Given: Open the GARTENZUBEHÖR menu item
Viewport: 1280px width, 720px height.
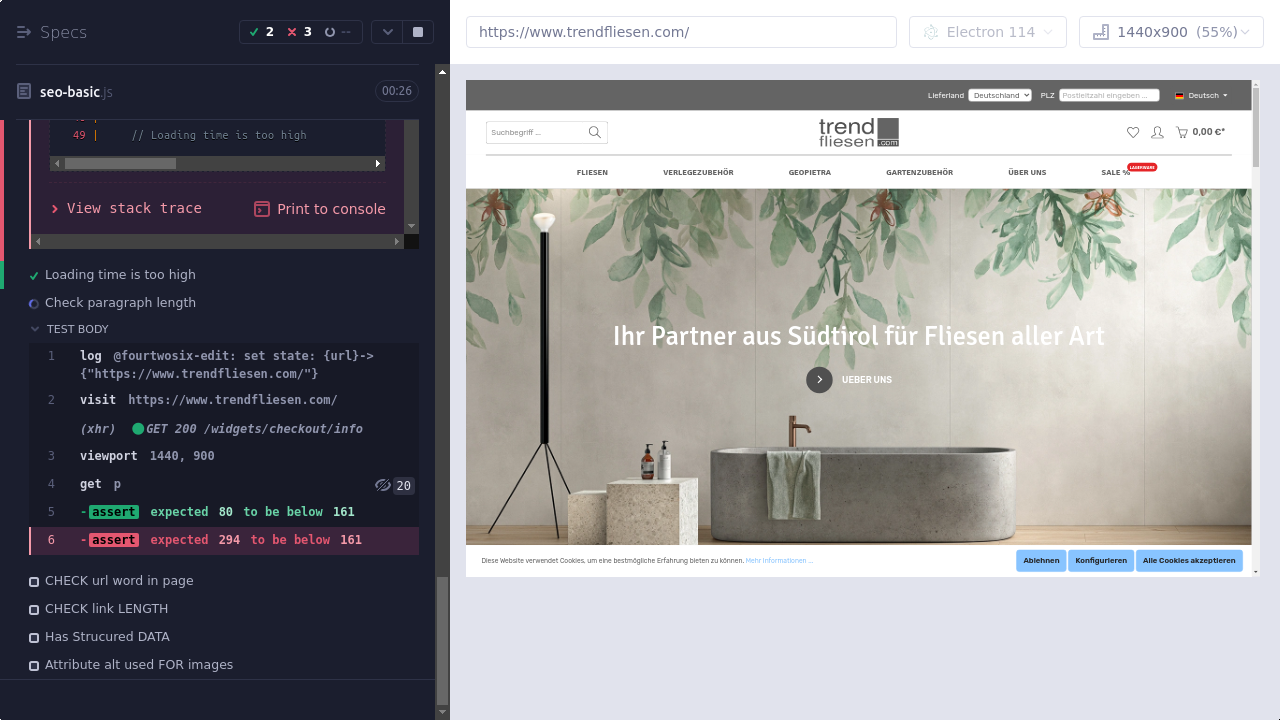Looking at the screenshot, I should coord(919,173).
